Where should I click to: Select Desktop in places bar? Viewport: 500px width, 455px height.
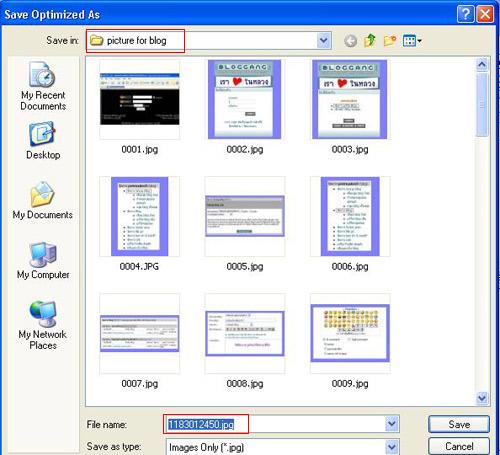43,141
